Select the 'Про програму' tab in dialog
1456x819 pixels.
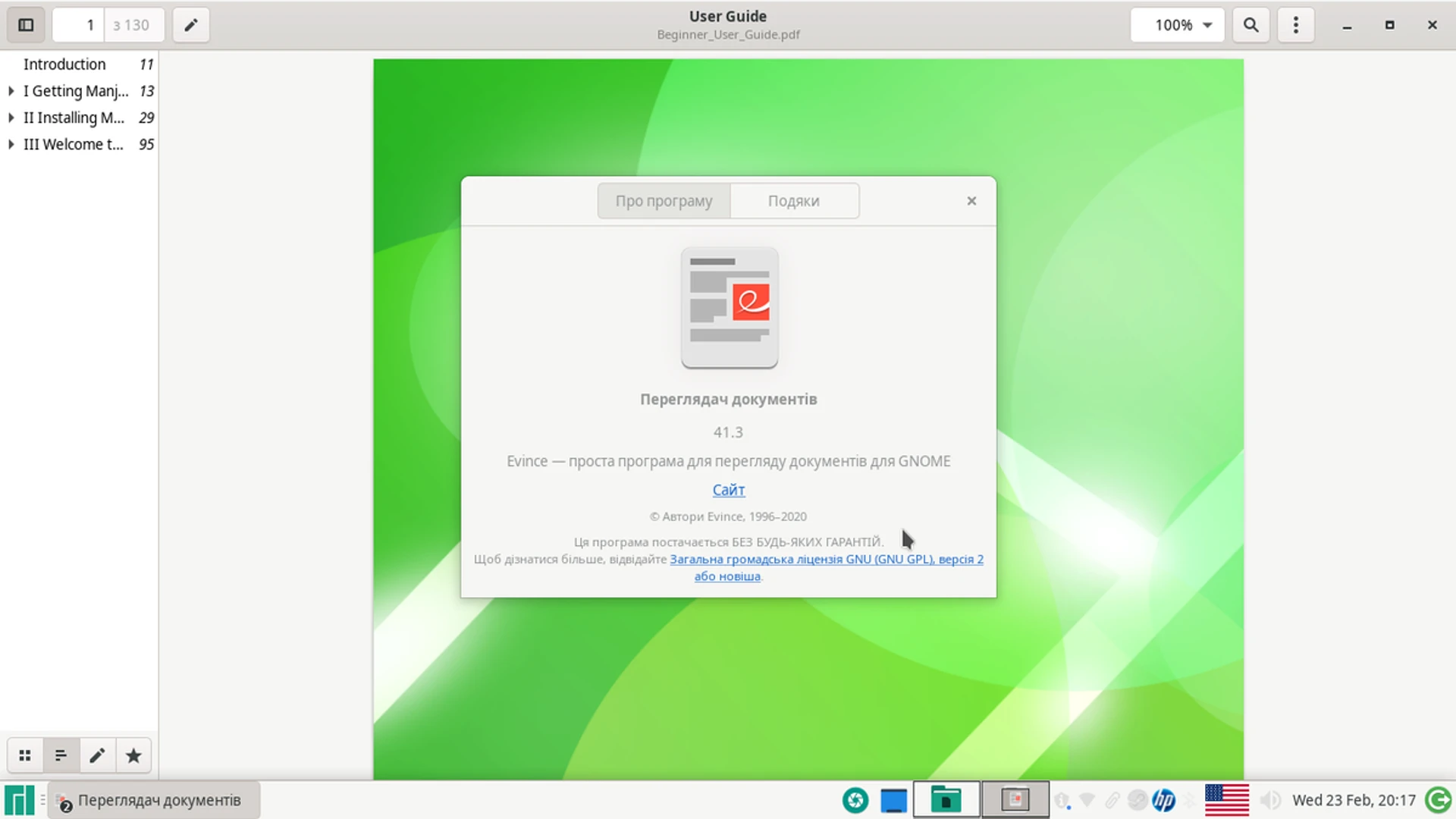[x=664, y=201]
